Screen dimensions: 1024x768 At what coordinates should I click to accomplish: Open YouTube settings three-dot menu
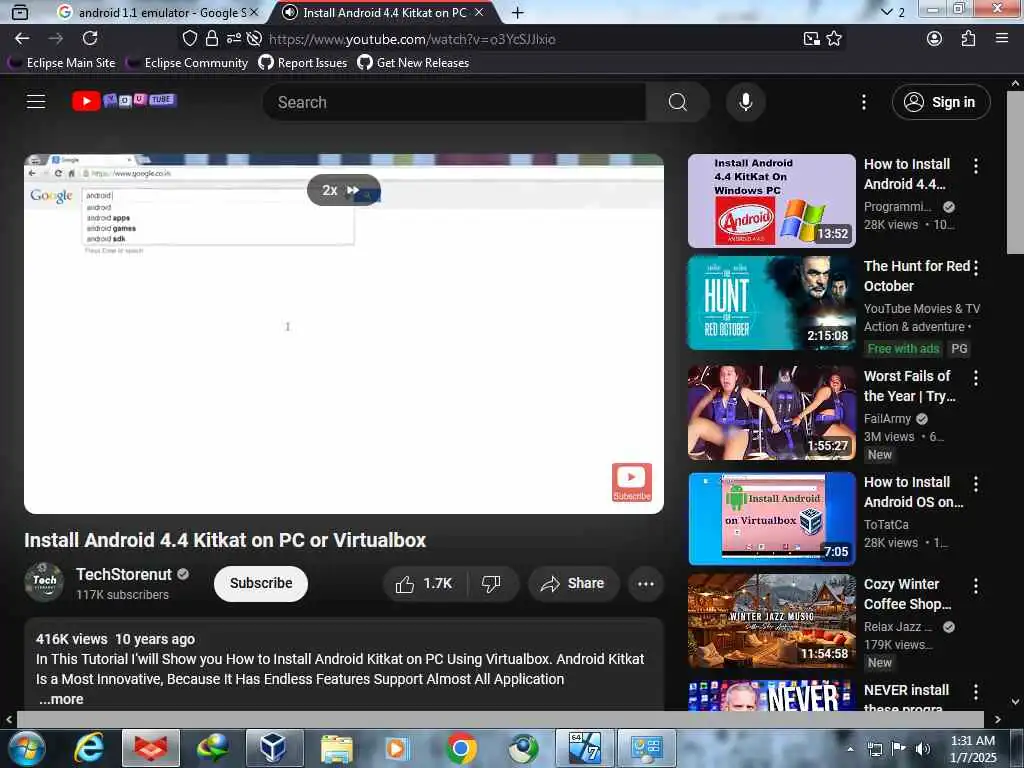point(863,102)
